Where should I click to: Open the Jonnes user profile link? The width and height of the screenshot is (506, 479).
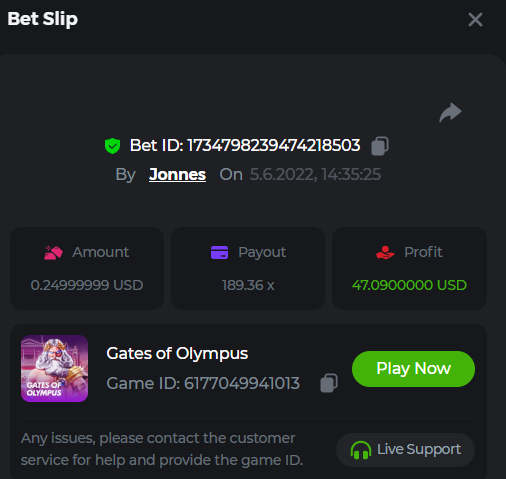click(x=177, y=174)
